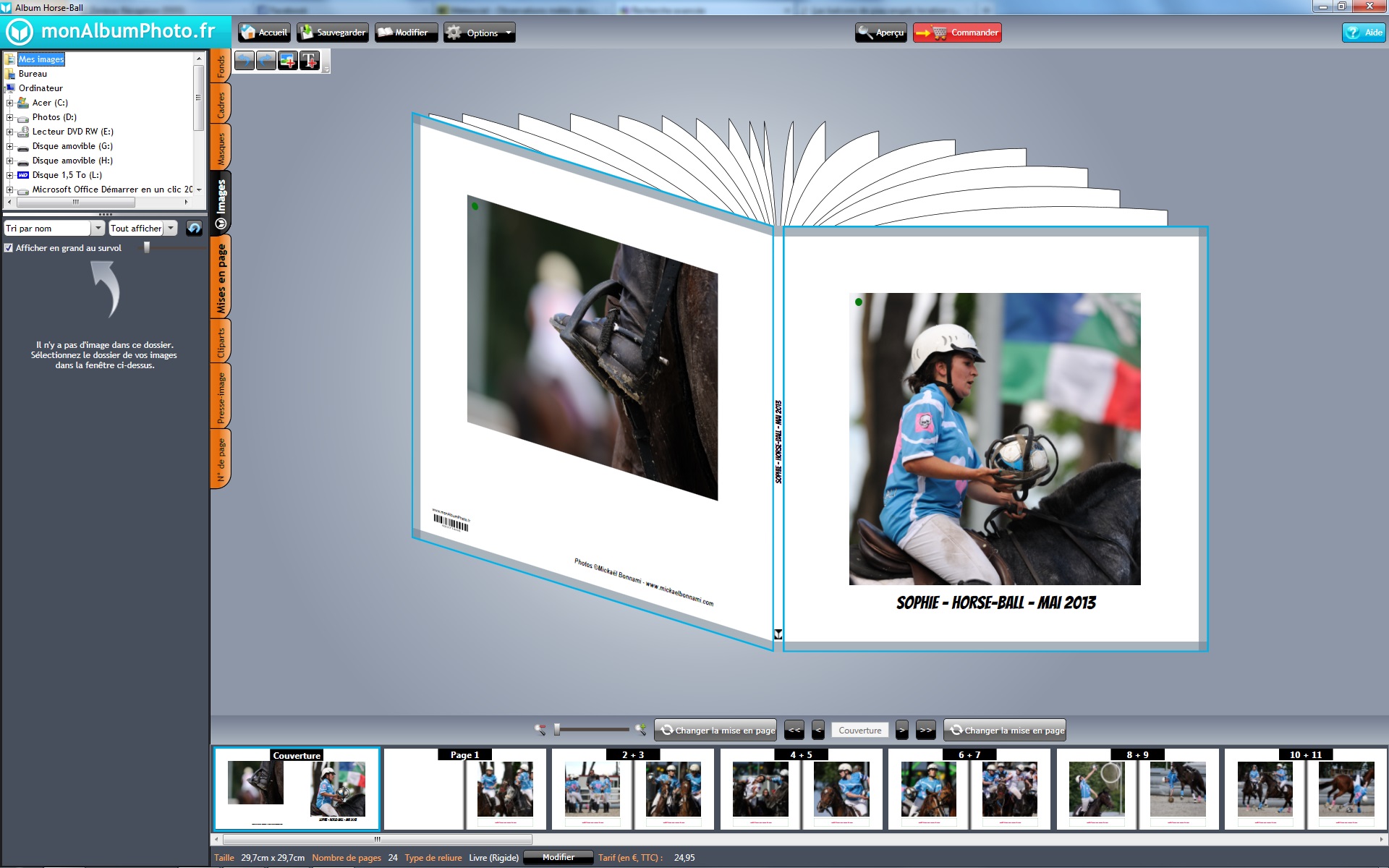The width and height of the screenshot is (1389, 868).
Task: Open the Presse-image tab
Action: pyautogui.click(x=221, y=396)
